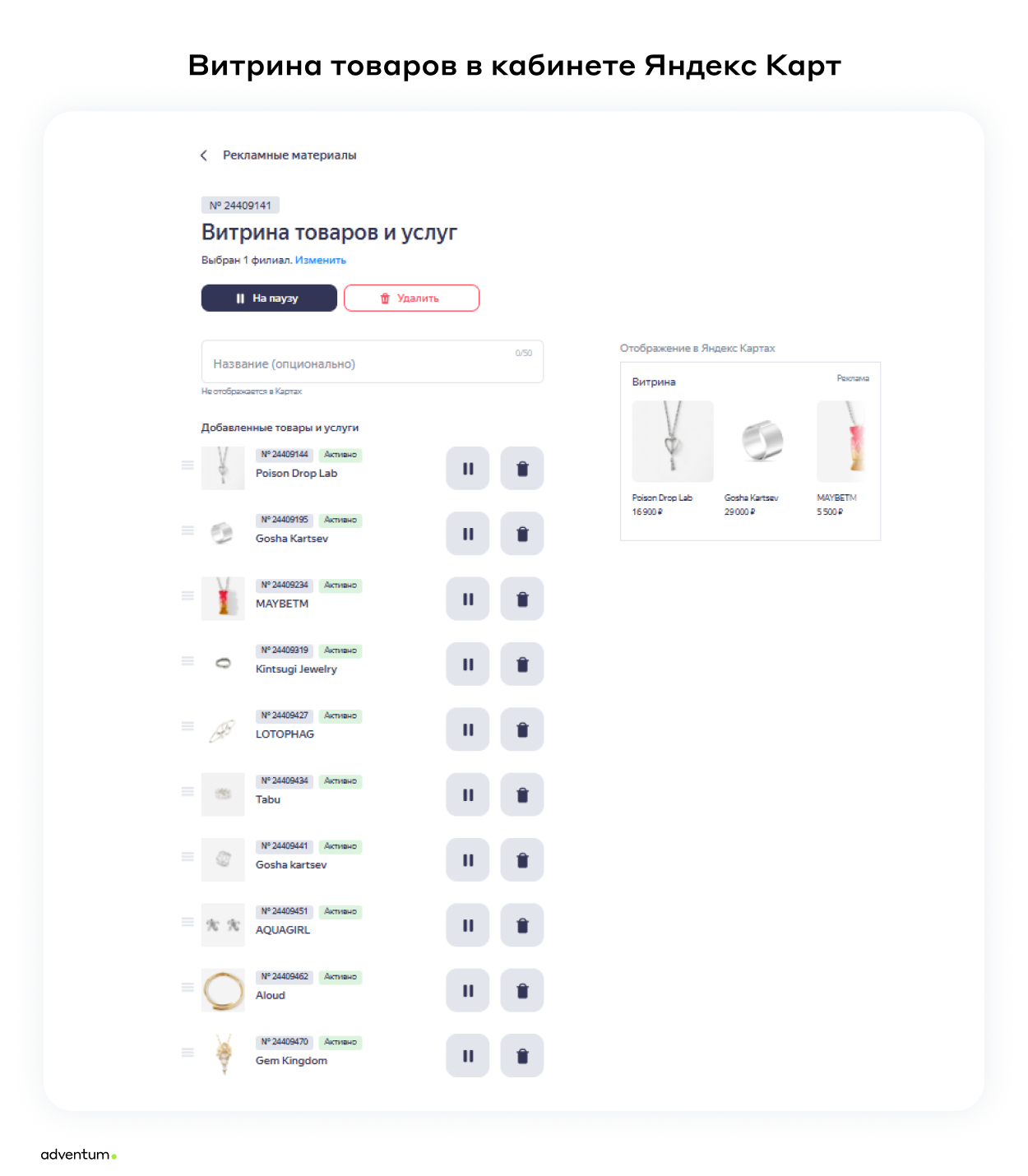Click trash icon for Kintsugi Jewelry
The width and height of the screenshot is (1028, 1176).
(x=521, y=664)
